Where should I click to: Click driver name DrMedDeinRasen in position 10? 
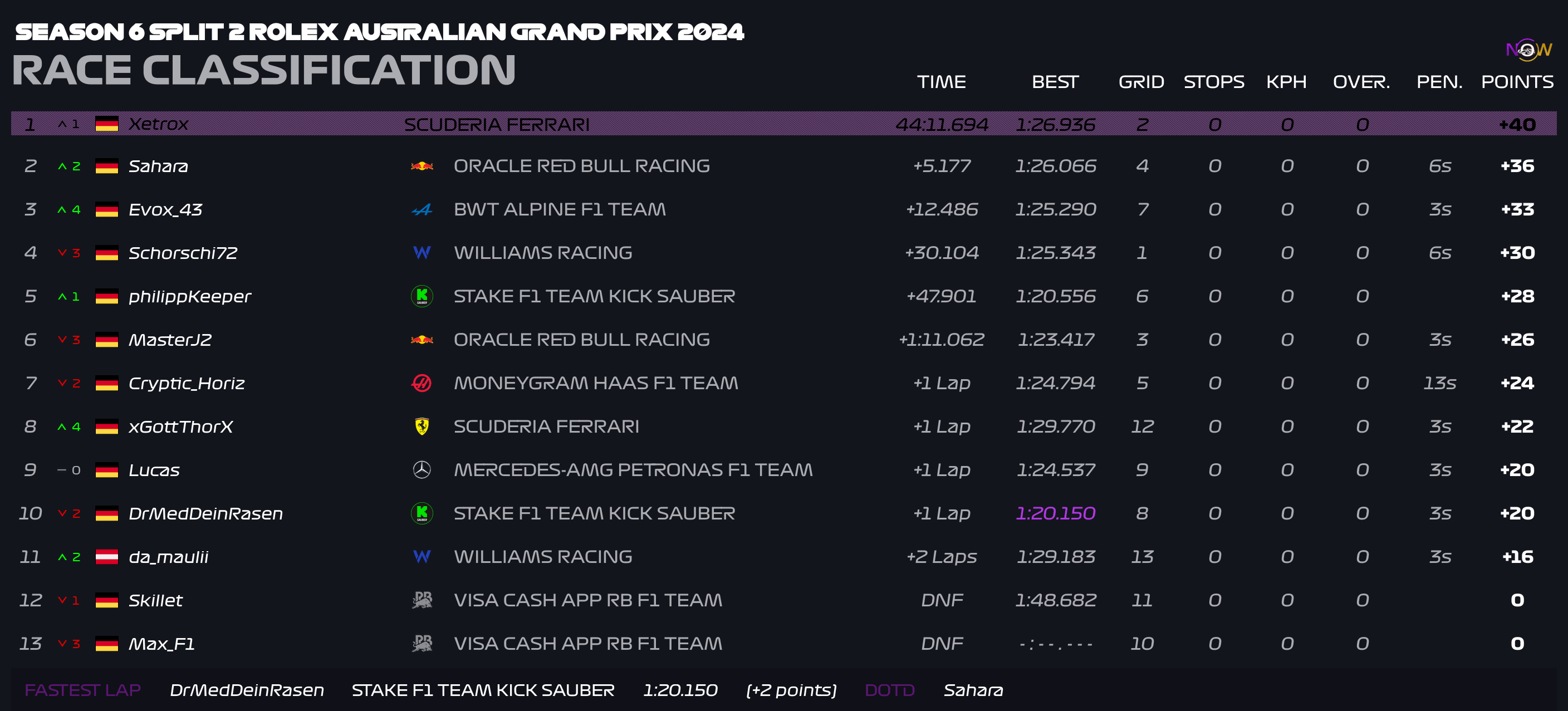(205, 514)
